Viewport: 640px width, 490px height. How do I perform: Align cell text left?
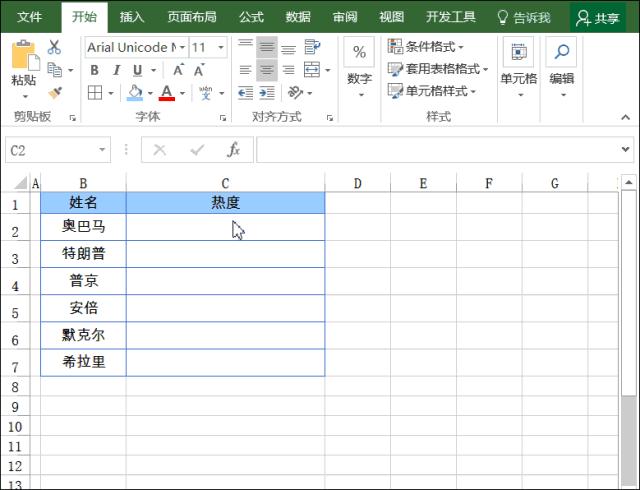coord(245,70)
